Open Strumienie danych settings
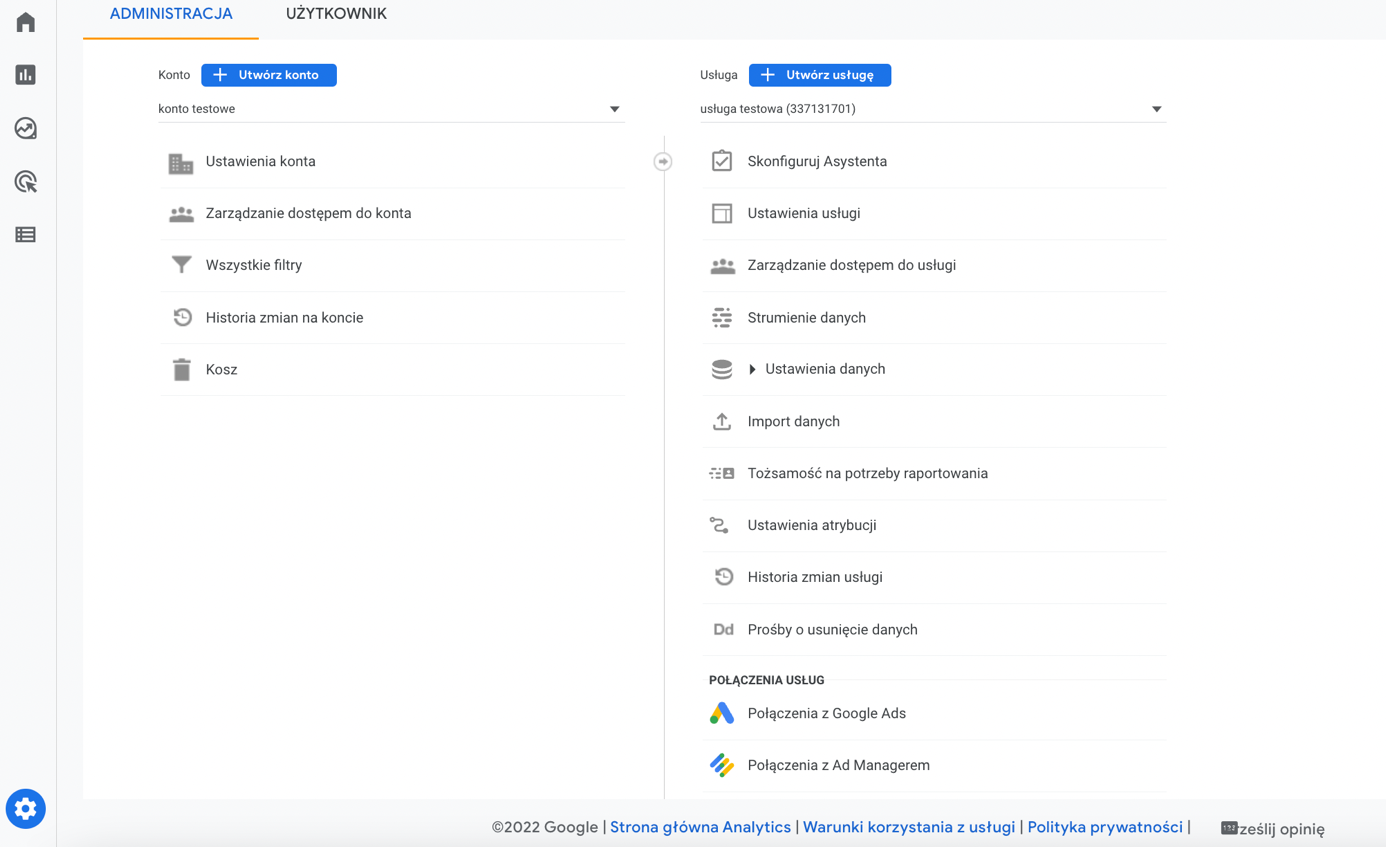Screen dimensions: 1386x847 click(x=806, y=317)
